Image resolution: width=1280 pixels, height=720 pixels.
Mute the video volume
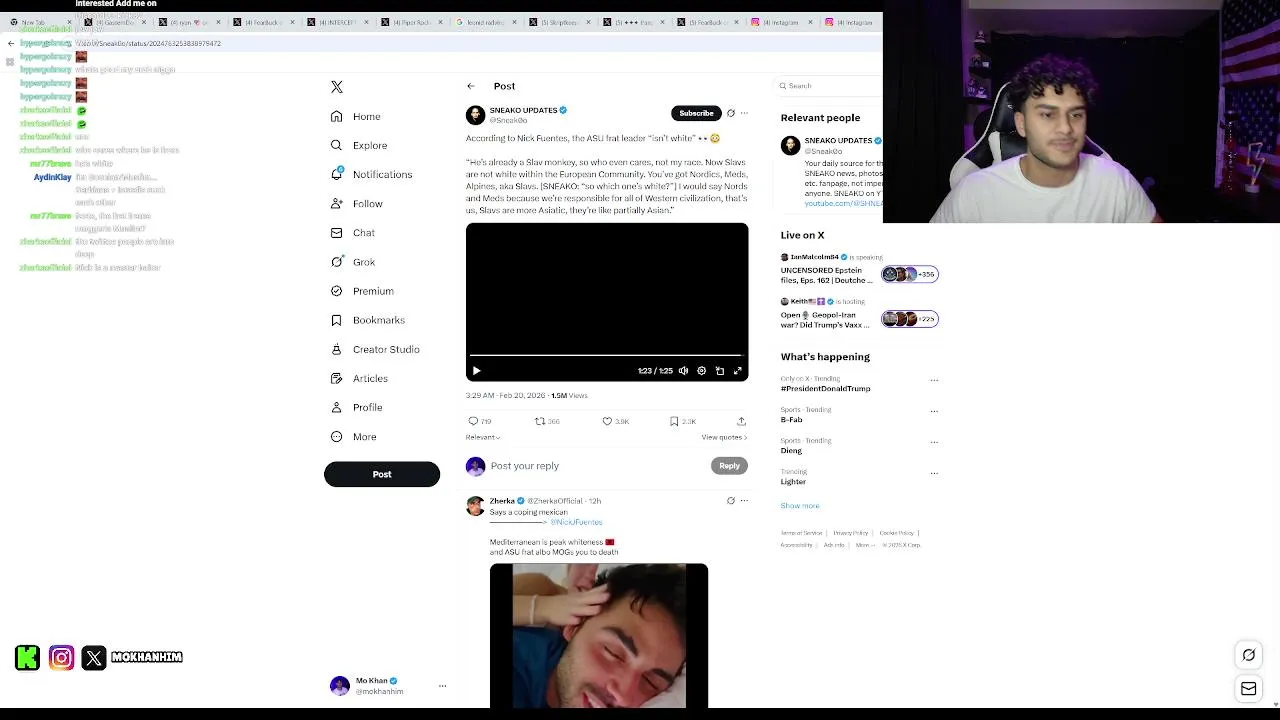(684, 371)
